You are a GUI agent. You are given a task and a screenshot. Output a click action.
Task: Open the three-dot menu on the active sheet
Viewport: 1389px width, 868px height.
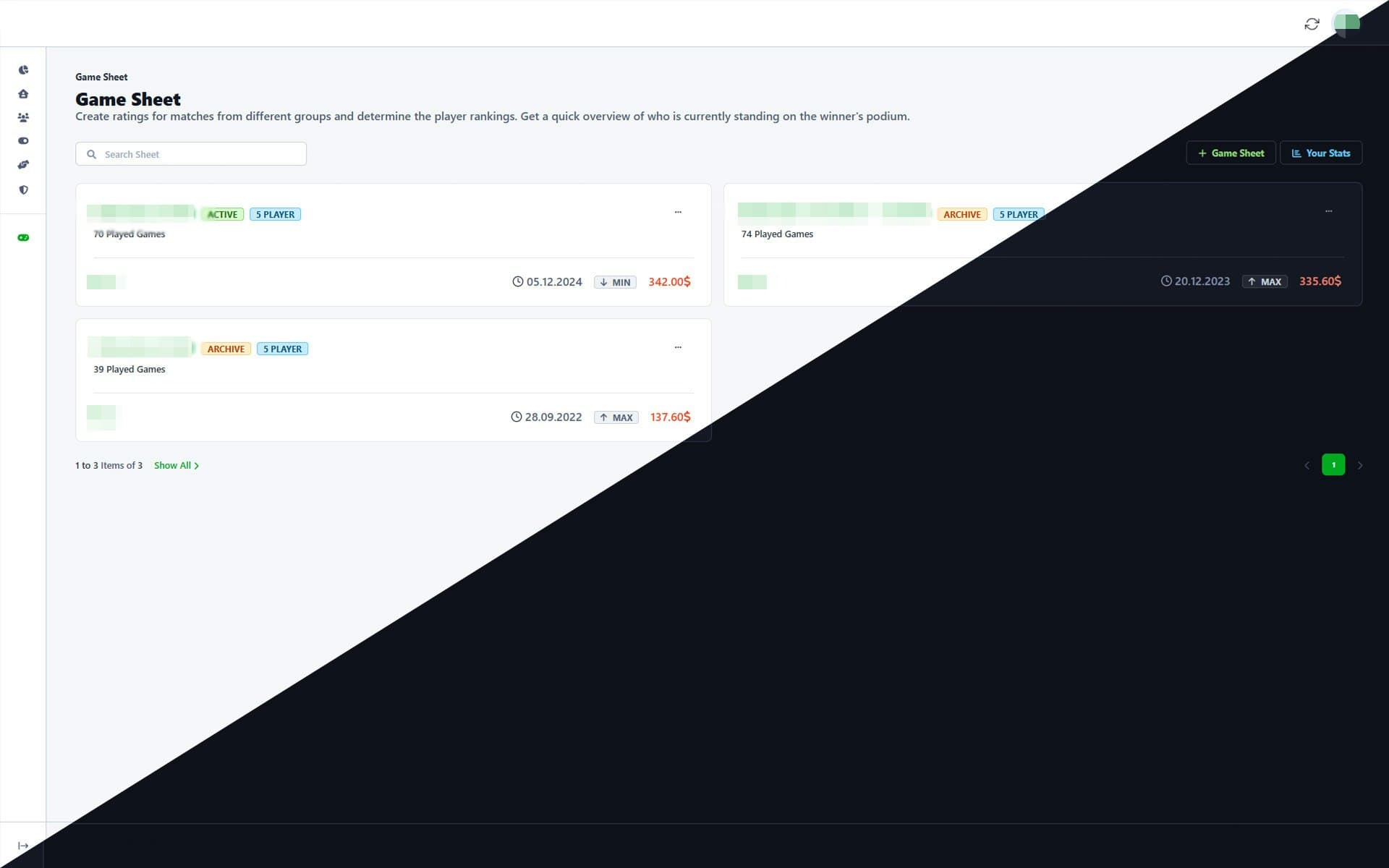click(x=678, y=210)
